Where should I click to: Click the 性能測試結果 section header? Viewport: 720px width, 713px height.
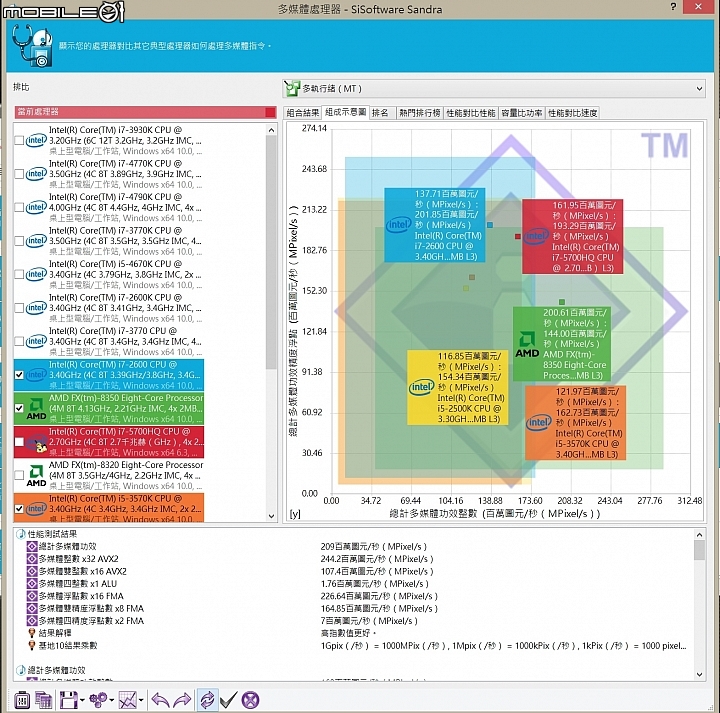click(x=52, y=534)
